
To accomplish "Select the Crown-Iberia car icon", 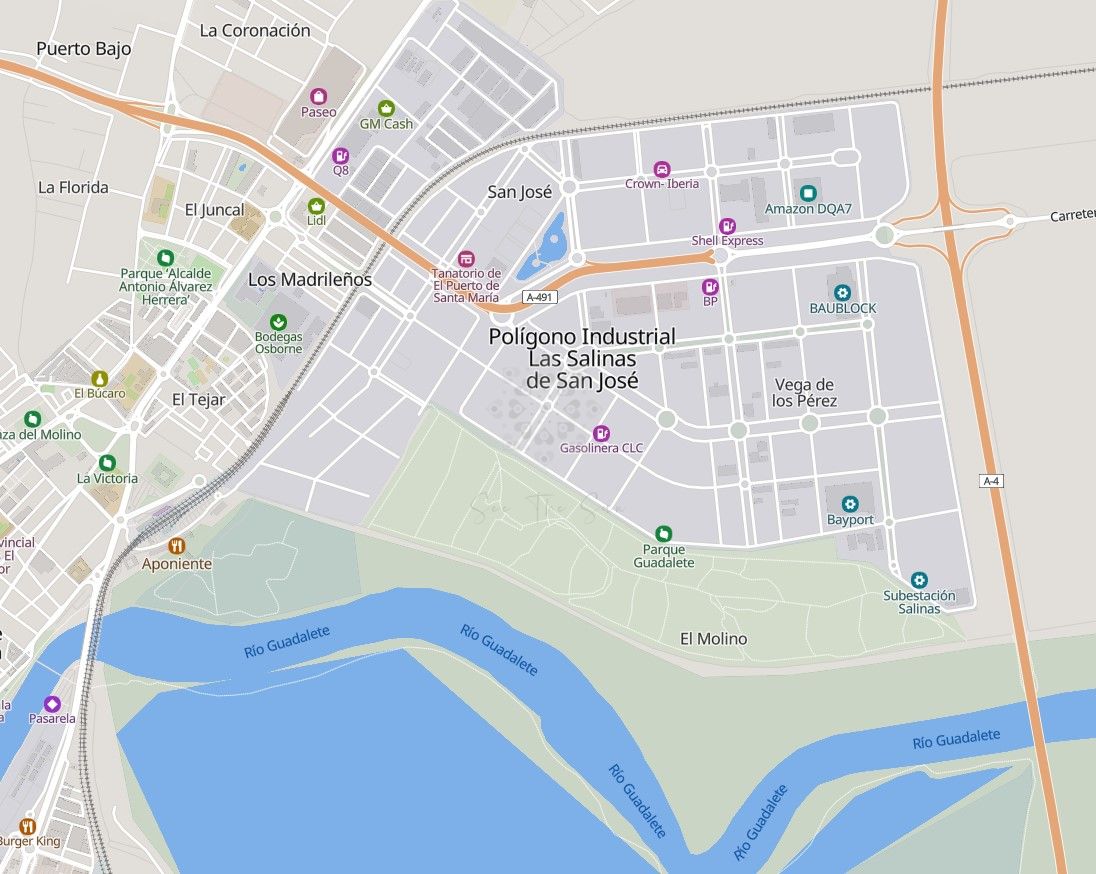I will (x=661, y=169).
